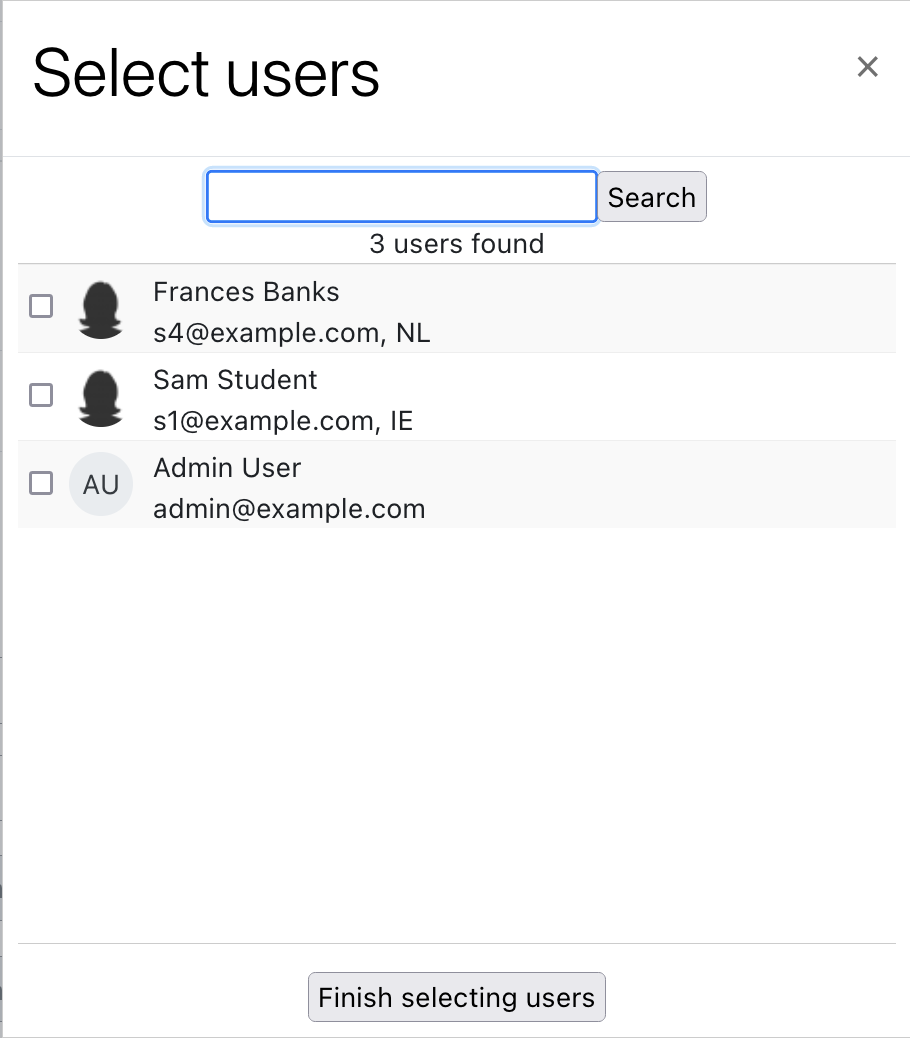910x1038 pixels.
Task: Click the admin@example.com email text
Action: [289, 509]
